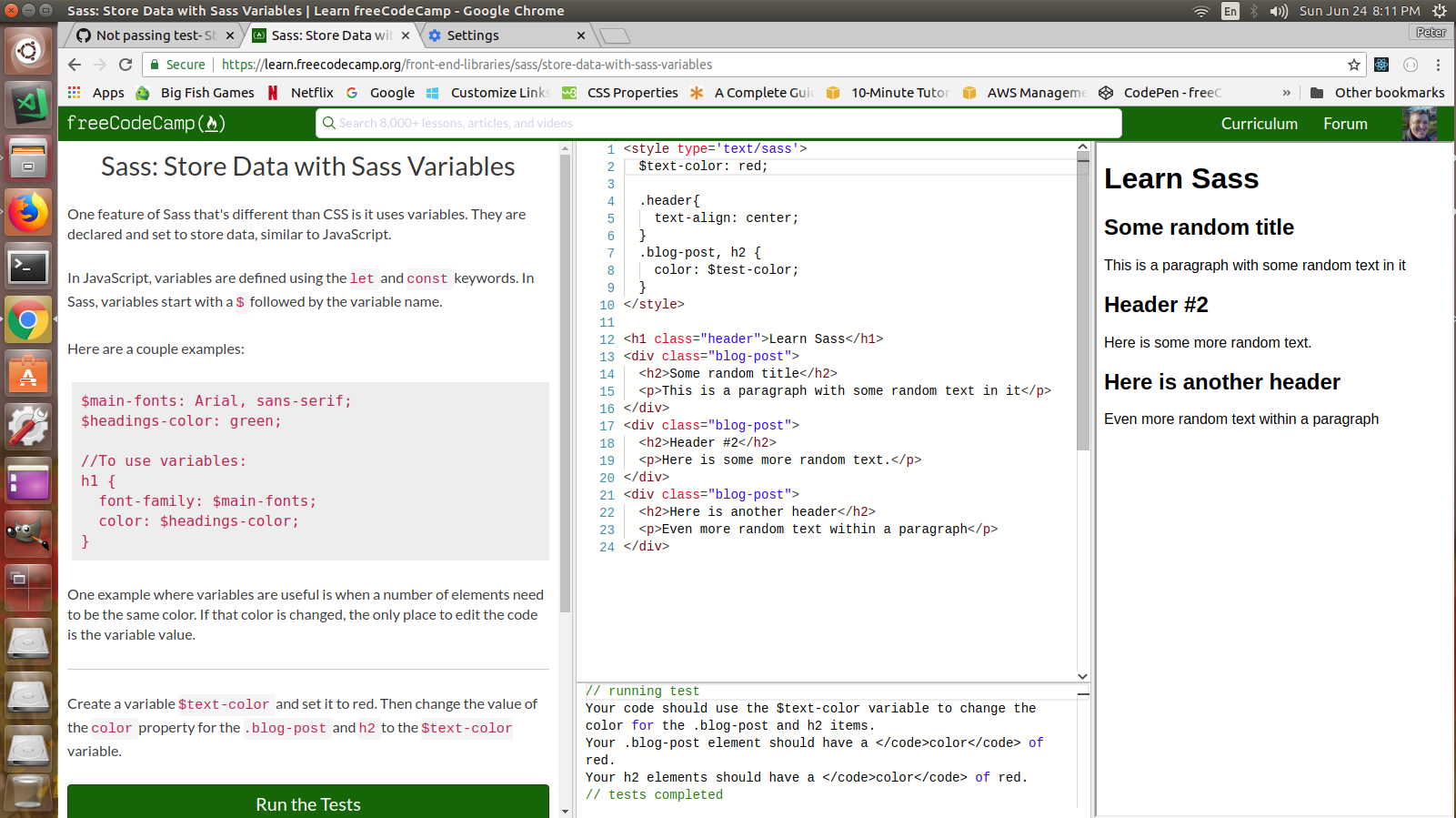This screenshot has height=818, width=1456.
Task: Click the clock showing Sun Jun 24
Action: click(x=1360, y=11)
